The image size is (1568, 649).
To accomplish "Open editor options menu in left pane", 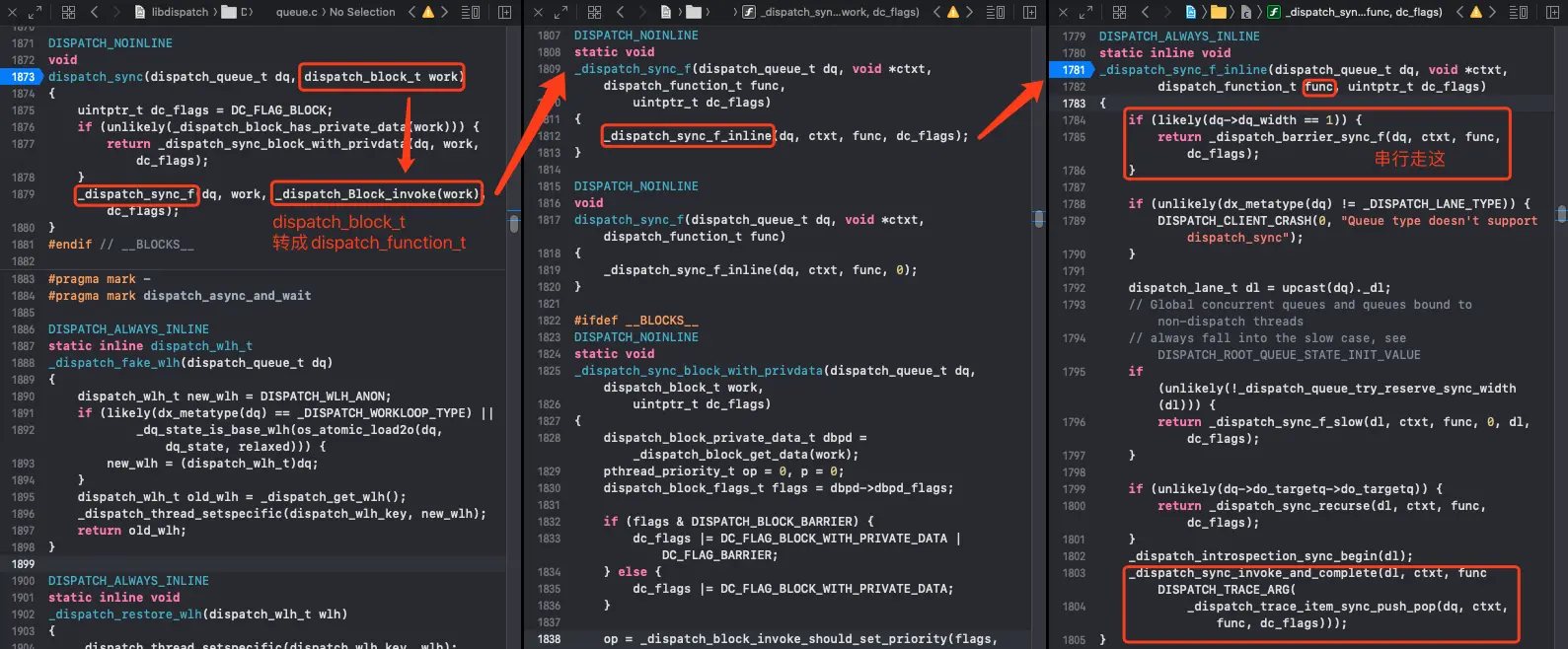I will coord(471,12).
